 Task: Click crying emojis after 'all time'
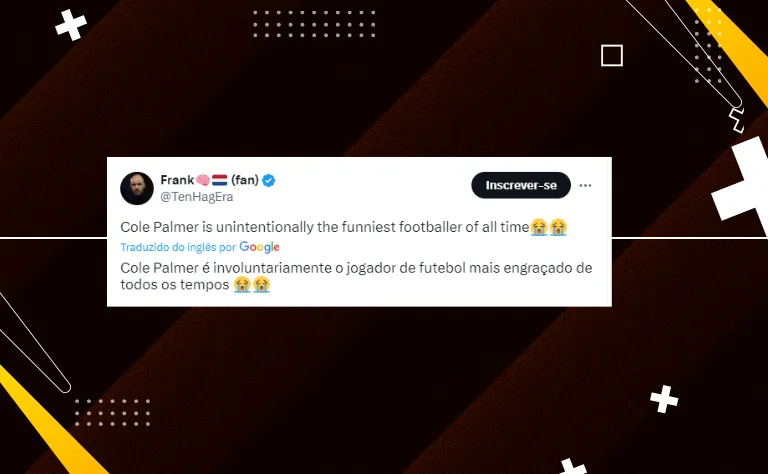pos(549,227)
